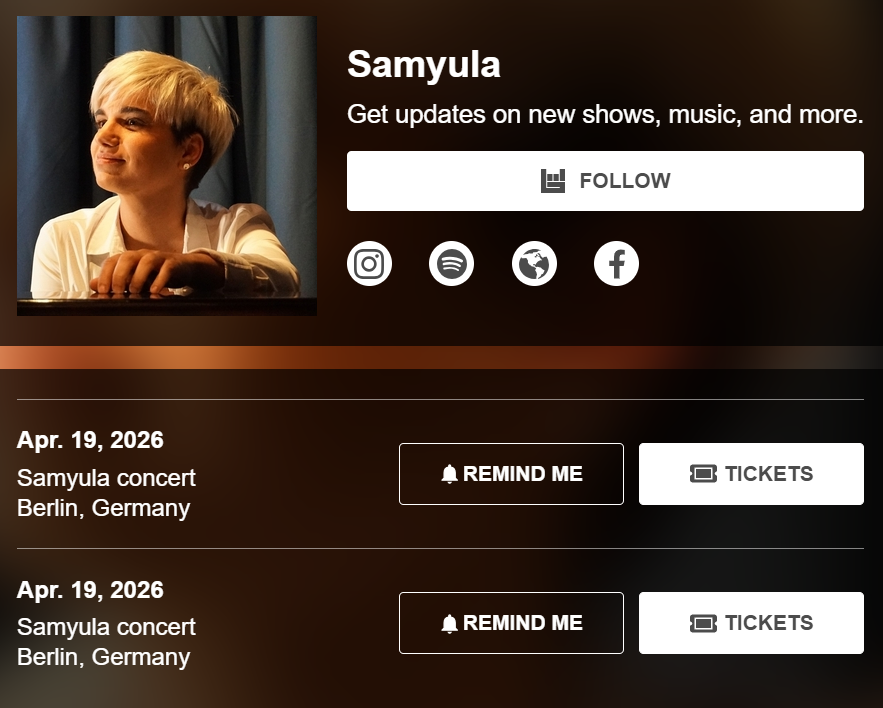Open Samyula's Facebook page icon
The height and width of the screenshot is (708, 883).
(616, 264)
